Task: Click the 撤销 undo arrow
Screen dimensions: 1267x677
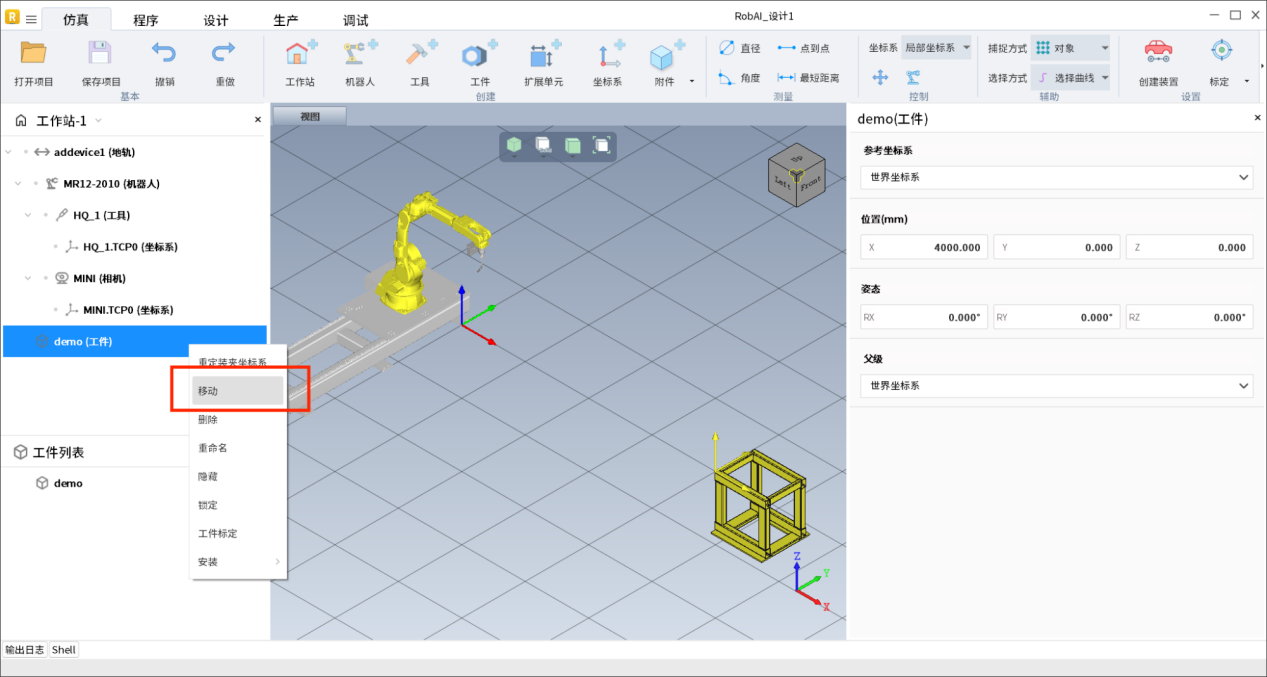Action: click(x=164, y=54)
